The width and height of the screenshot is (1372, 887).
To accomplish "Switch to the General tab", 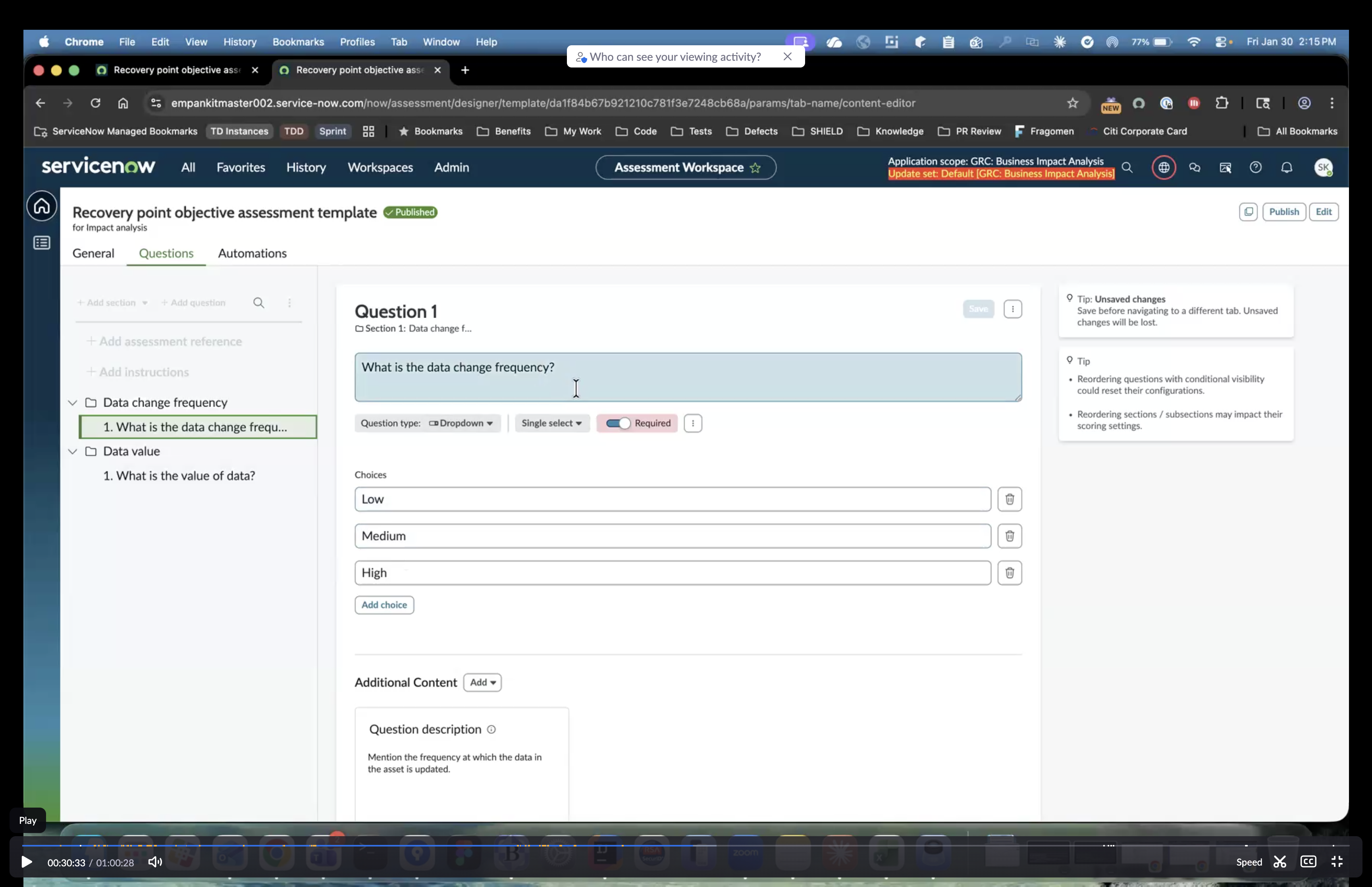I will 93,253.
